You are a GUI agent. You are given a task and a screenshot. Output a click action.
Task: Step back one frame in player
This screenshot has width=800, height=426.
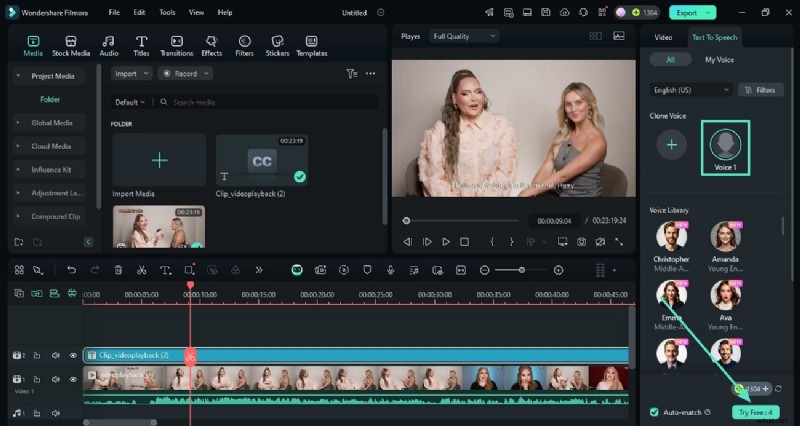(x=408, y=242)
